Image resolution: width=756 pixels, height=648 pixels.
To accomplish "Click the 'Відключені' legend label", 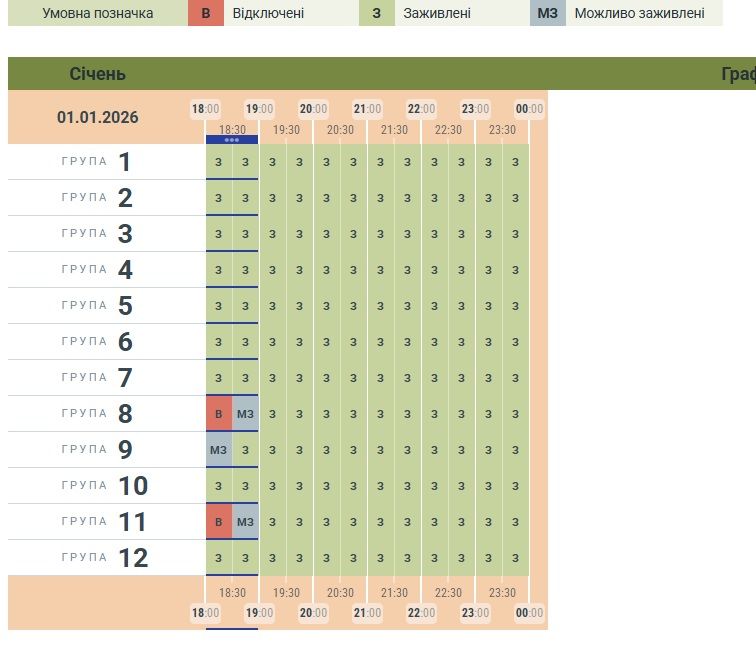I will [268, 13].
